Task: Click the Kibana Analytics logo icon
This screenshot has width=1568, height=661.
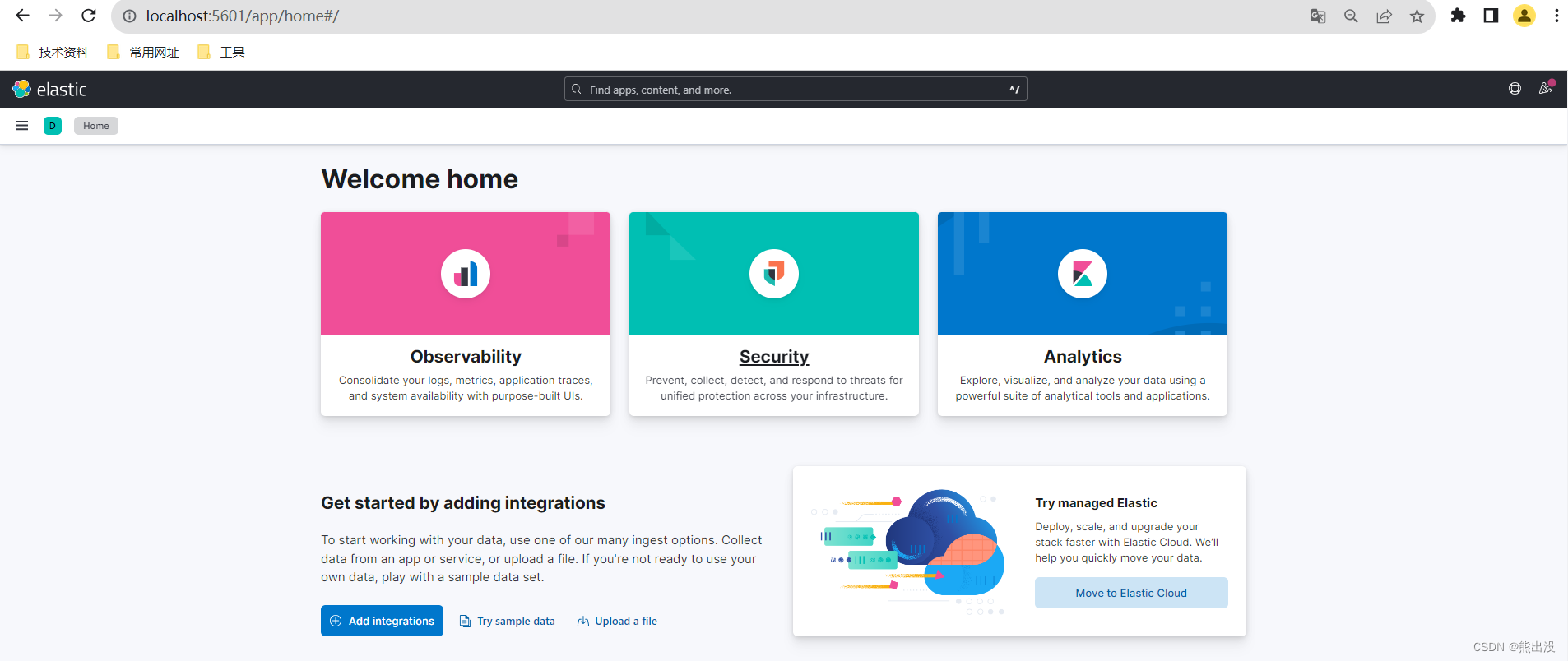Action: point(1083,274)
